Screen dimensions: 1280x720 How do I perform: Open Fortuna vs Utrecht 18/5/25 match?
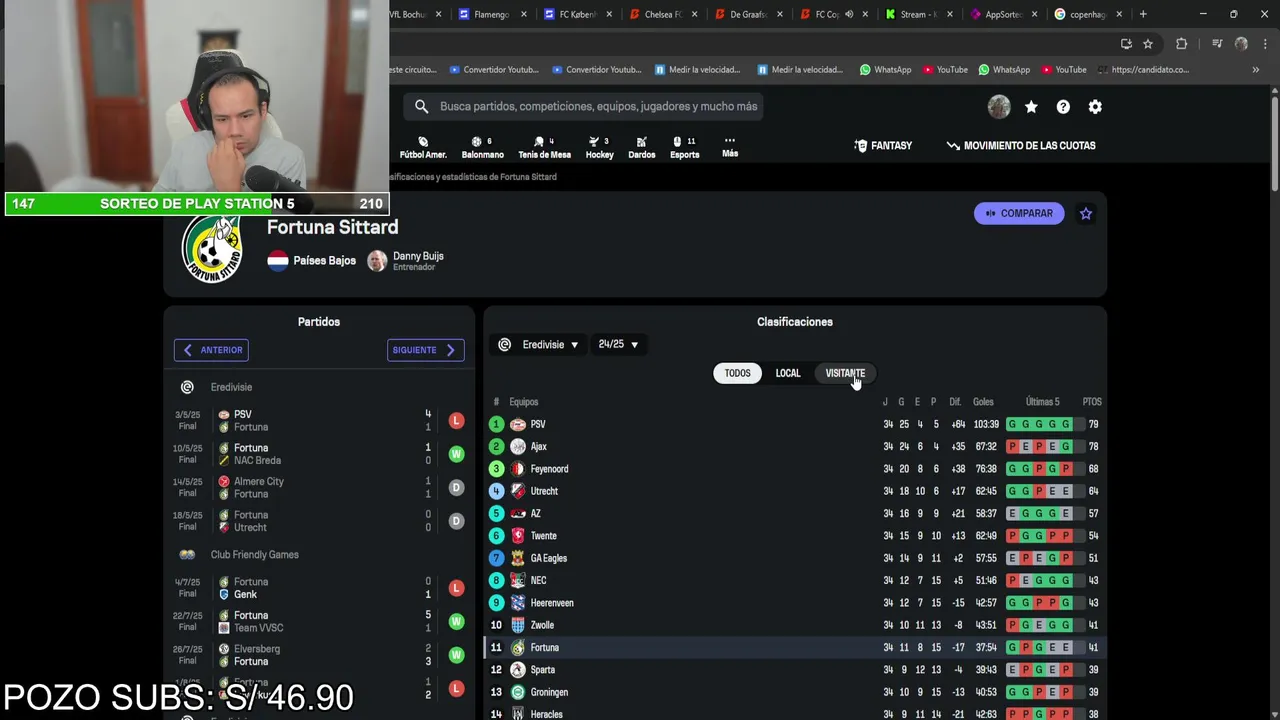pyautogui.click(x=319, y=521)
